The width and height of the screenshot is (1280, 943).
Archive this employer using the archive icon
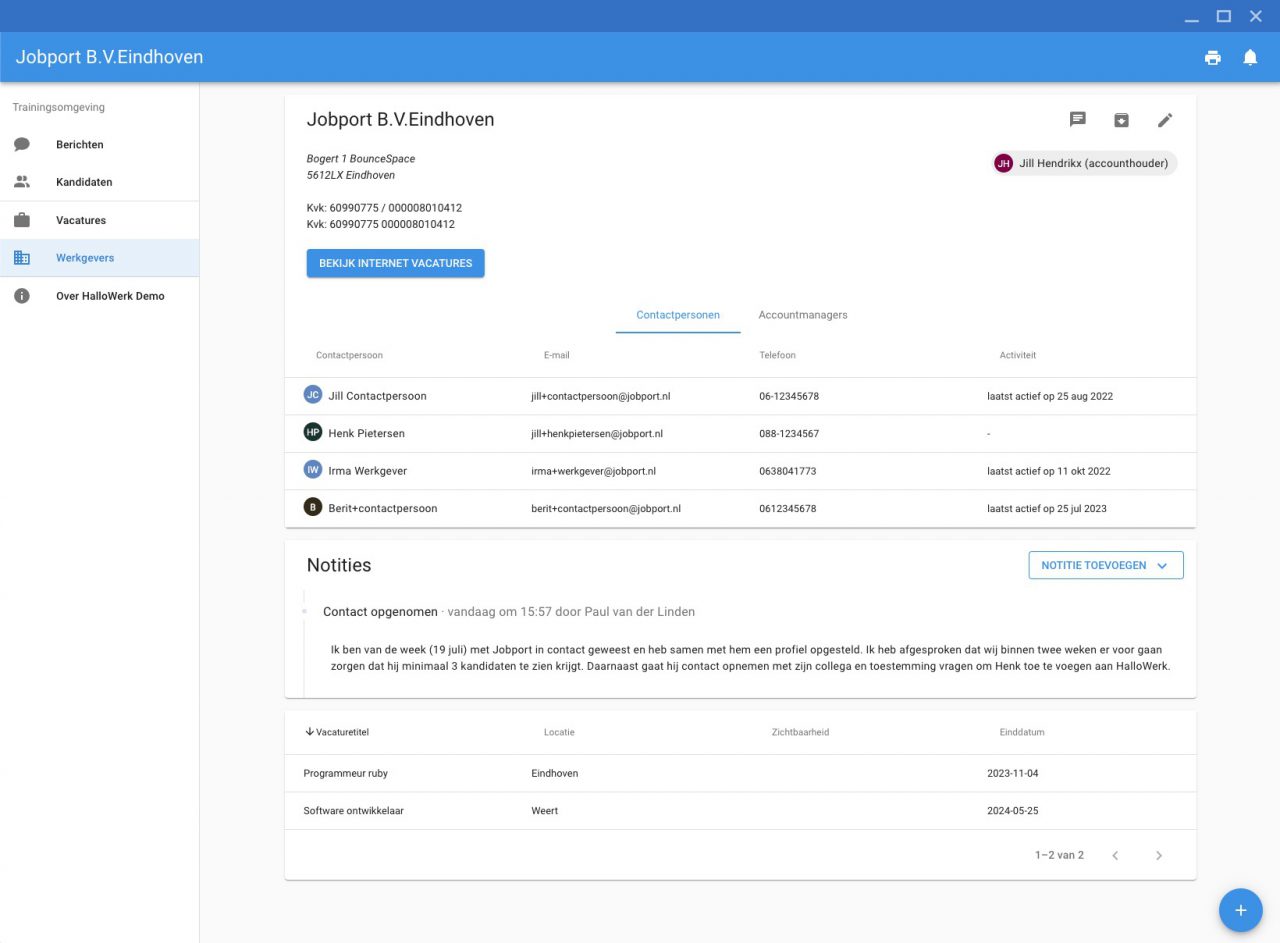tap(1121, 119)
